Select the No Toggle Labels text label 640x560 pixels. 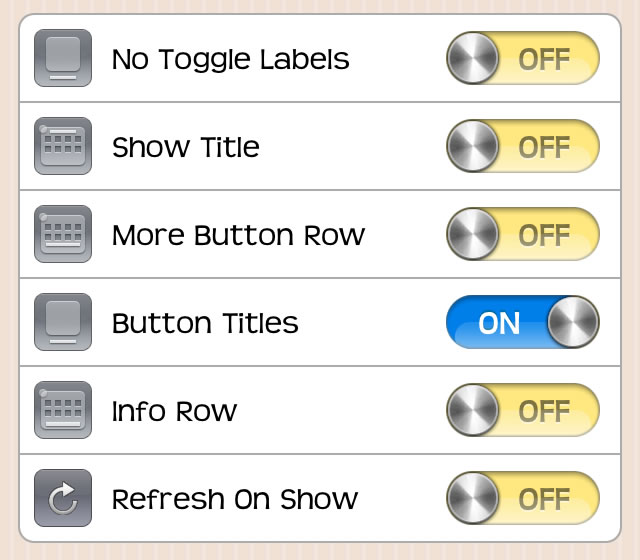tap(231, 60)
